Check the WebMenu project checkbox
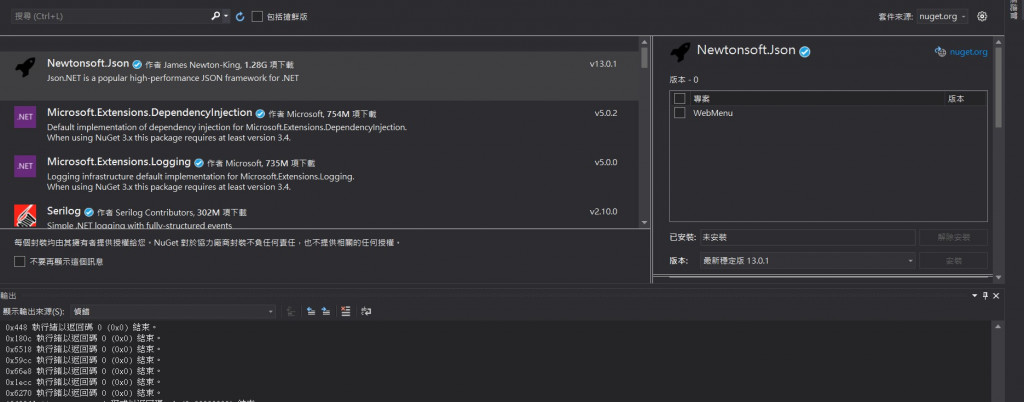Viewport: 1024px width, 402px height. [680, 112]
